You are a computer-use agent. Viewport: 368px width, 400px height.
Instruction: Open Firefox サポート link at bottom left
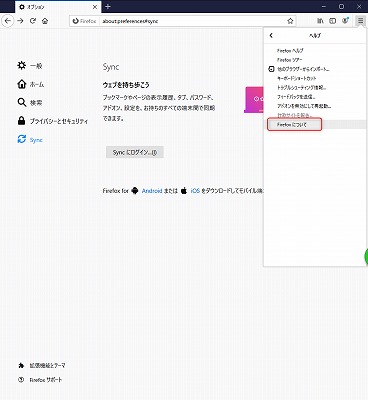click(x=40, y=380)
